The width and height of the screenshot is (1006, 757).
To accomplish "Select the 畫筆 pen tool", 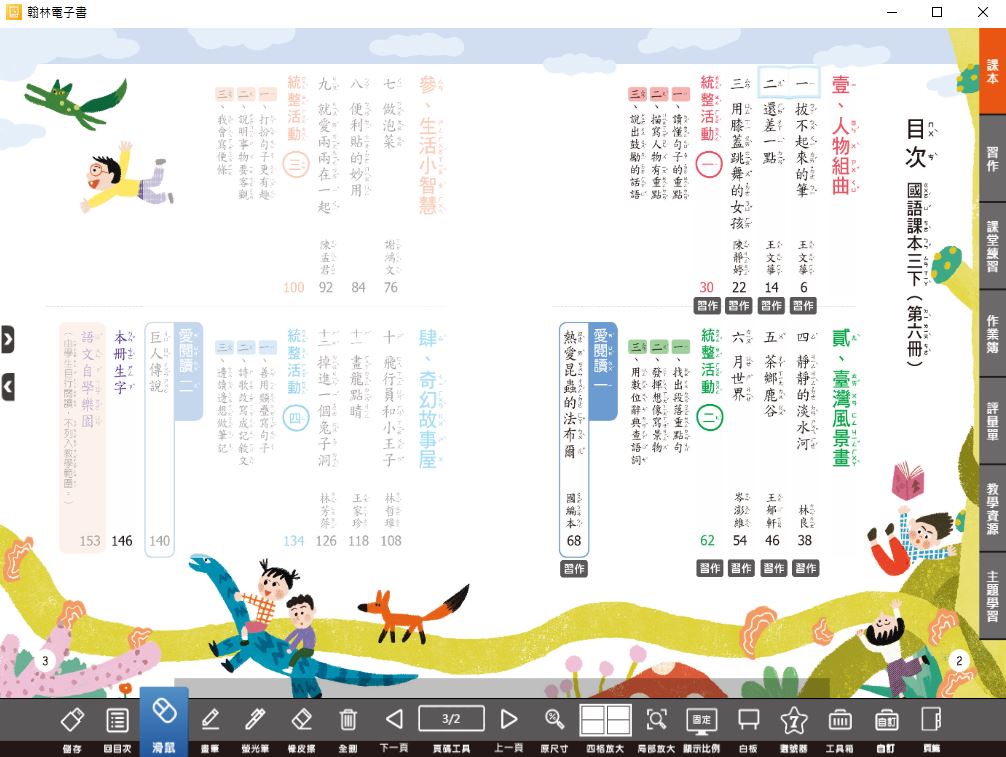I will 210,721.
